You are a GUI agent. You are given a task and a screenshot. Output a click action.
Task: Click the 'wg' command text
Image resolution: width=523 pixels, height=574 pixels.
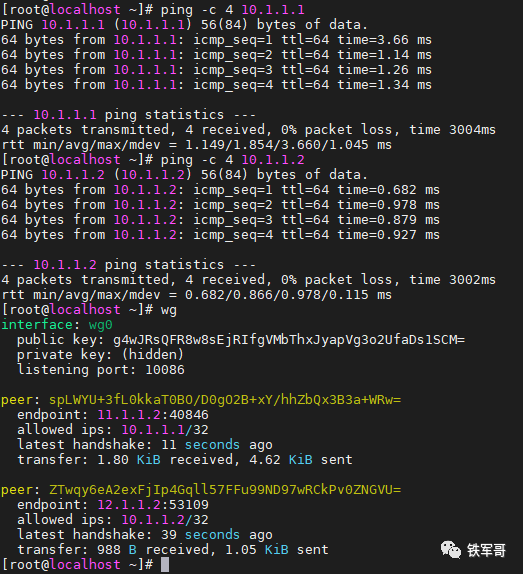(x=169, y=310)
